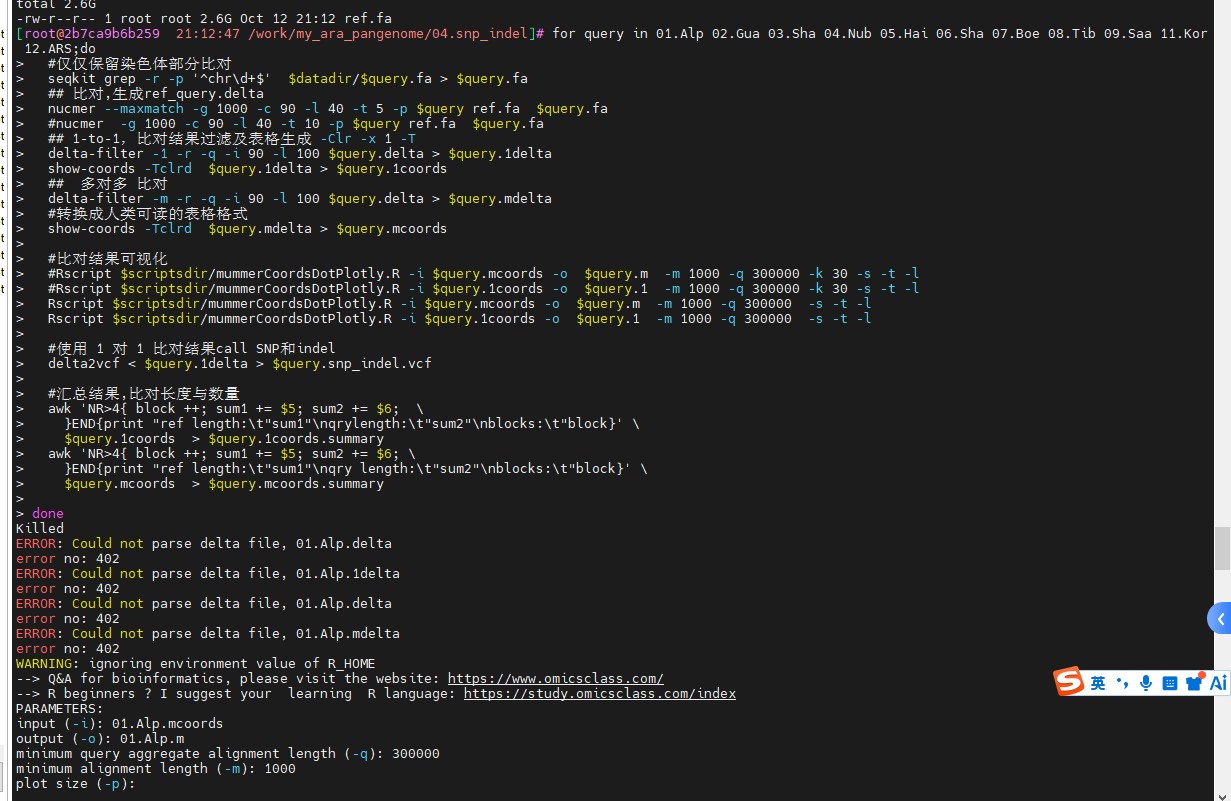This screenshot has width=1231, height=801.
Task: Click the magenta 'done' keyword
Action: tap(47, 513)
